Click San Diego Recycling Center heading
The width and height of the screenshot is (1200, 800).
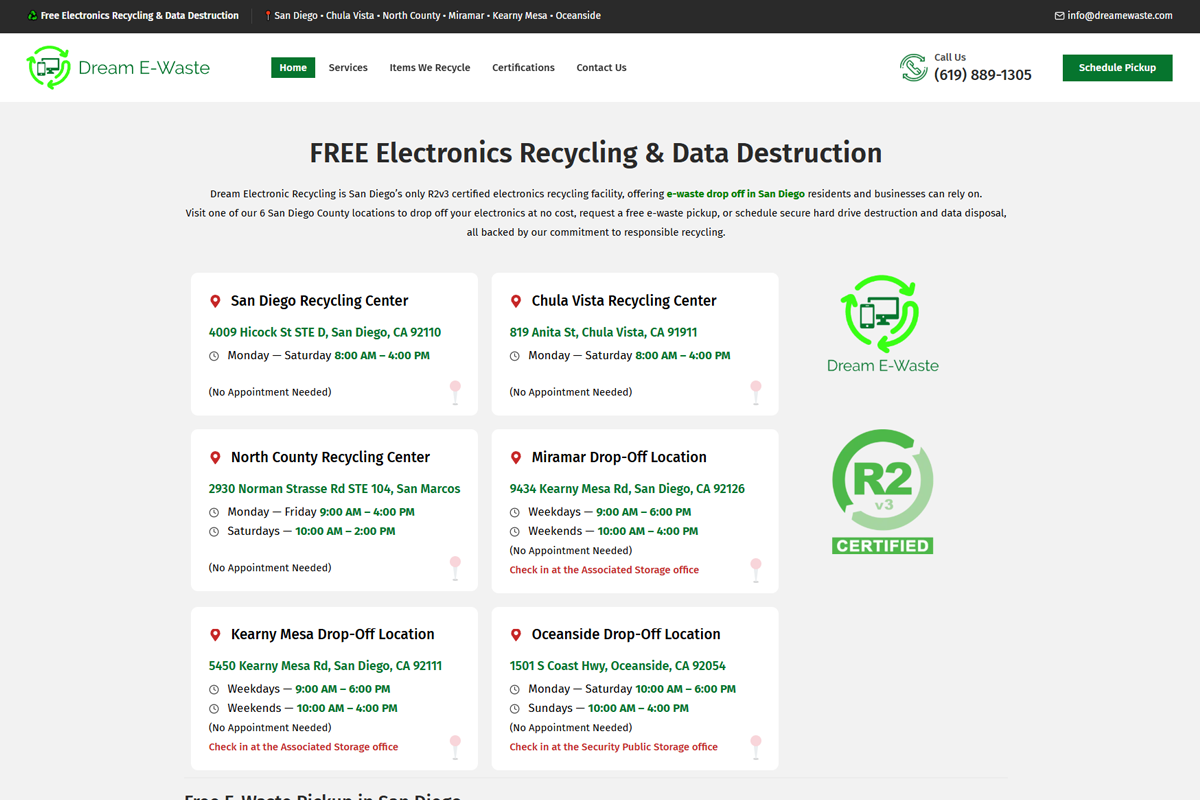pos(320,301)
